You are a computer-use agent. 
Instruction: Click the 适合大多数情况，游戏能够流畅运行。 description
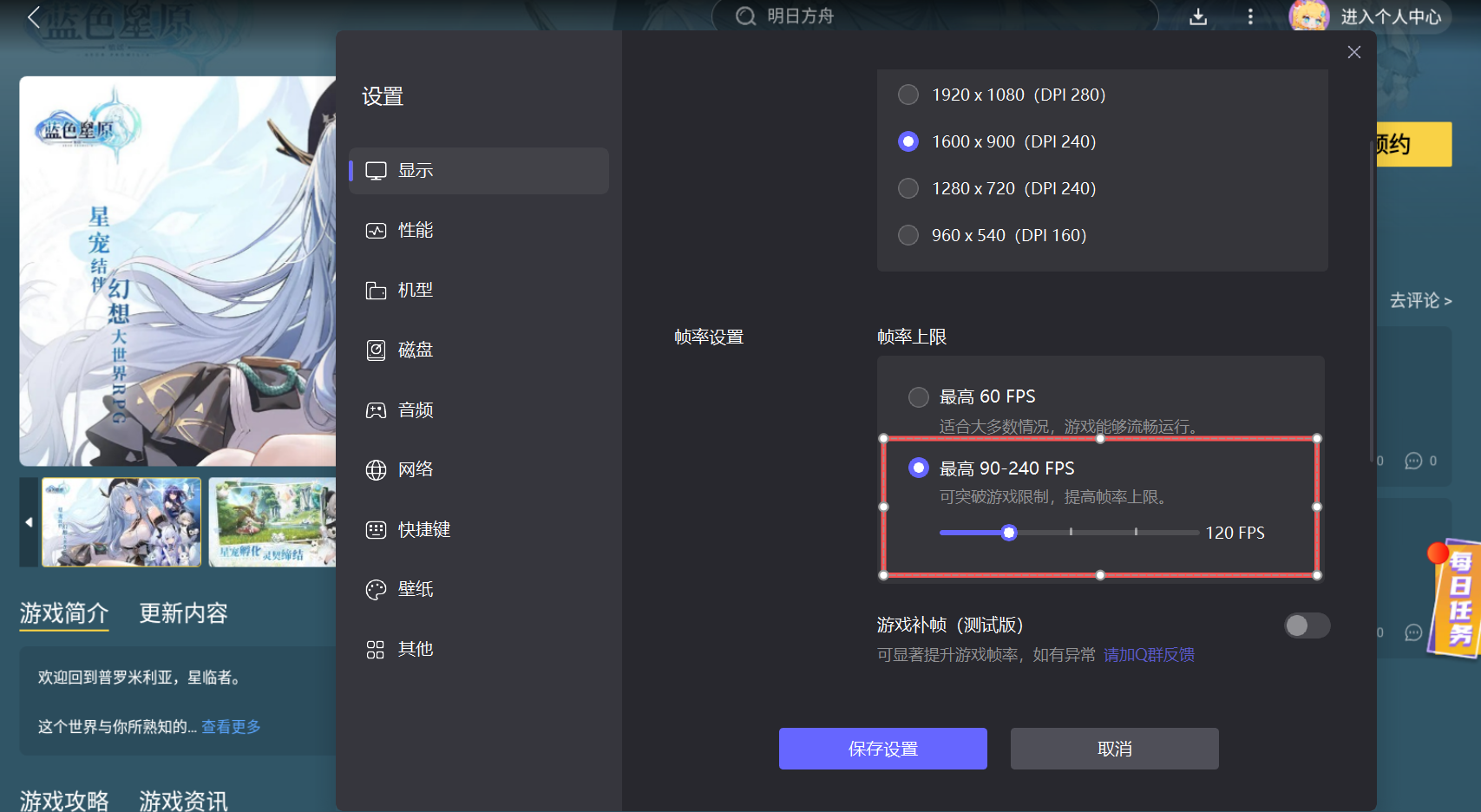coord(1071,427)
